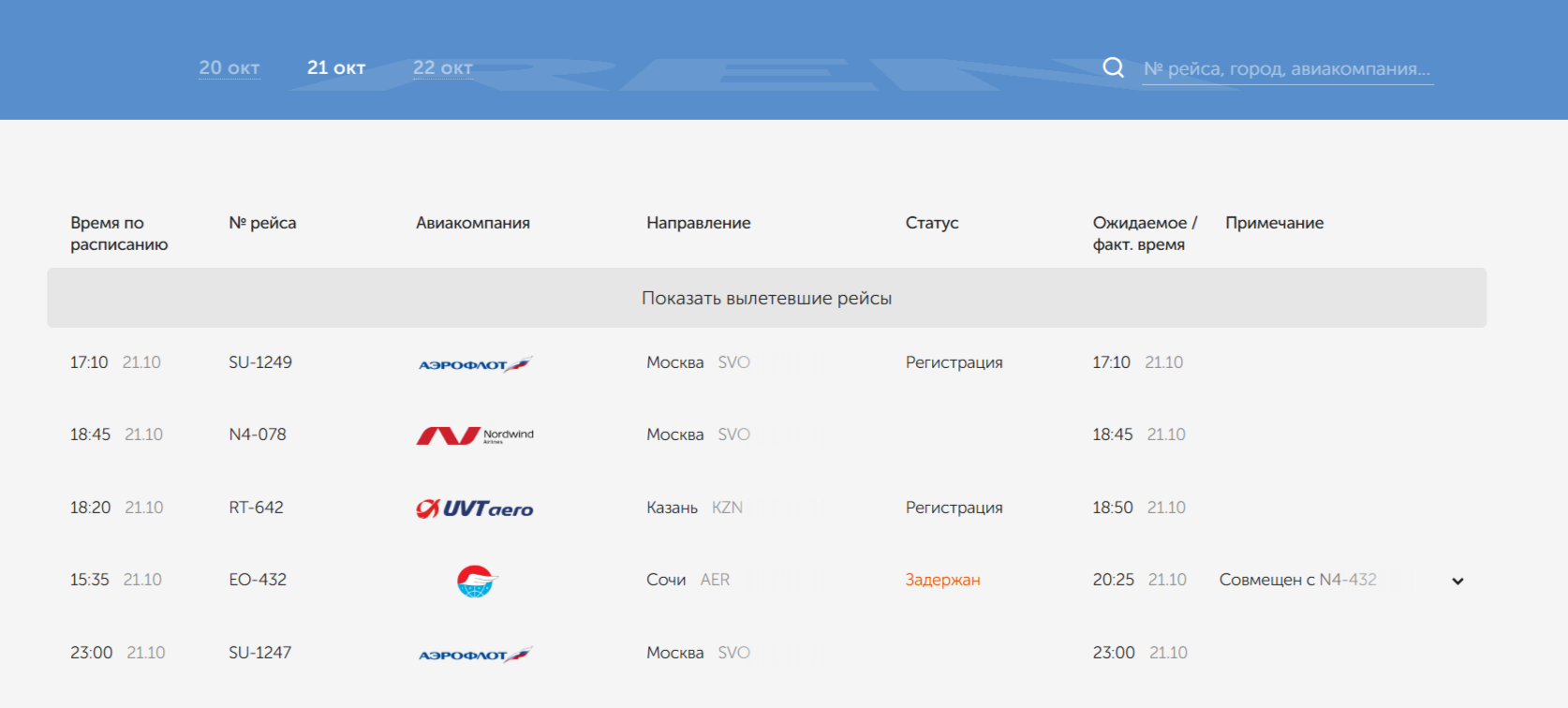Click the round airline logo for EO-432
1568x708 pixels.
coord(476,581)
